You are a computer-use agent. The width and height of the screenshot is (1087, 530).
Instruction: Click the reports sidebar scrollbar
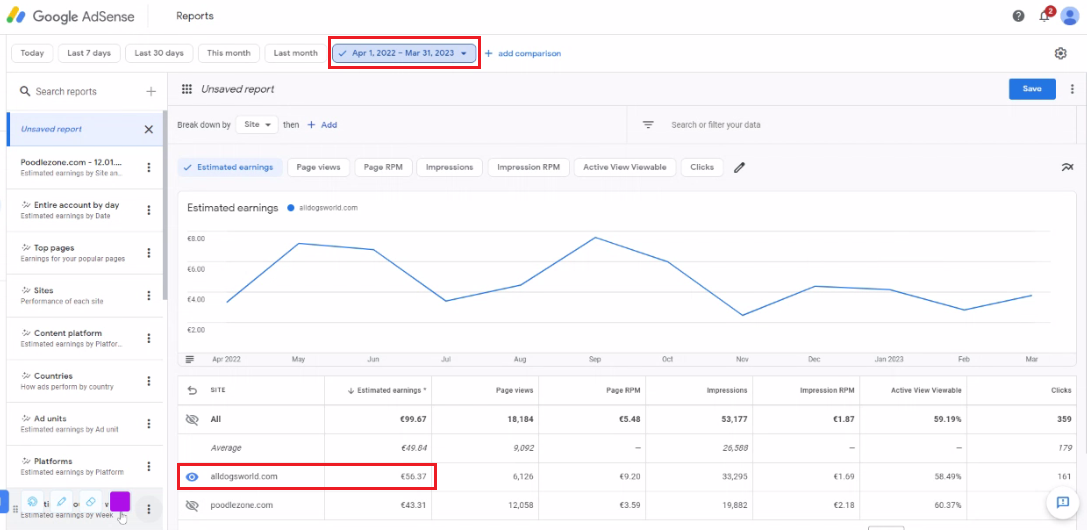coord(165,205)
